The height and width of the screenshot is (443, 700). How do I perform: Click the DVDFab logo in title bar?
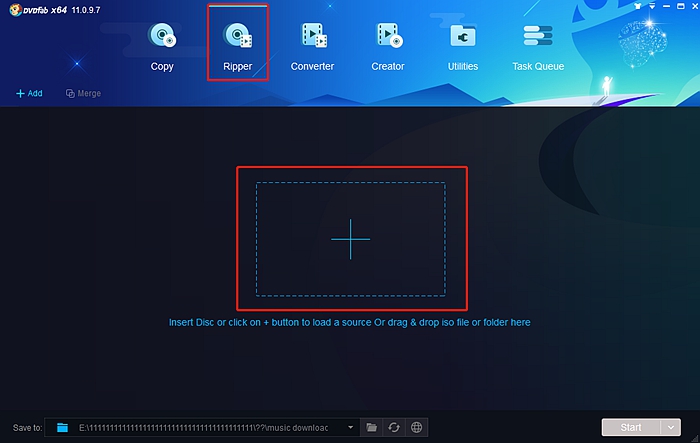coord(40,9)
